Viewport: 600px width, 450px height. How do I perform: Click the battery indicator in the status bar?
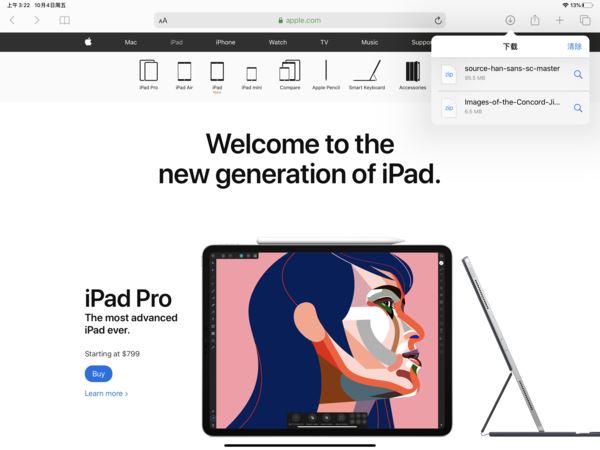(589, 5)
